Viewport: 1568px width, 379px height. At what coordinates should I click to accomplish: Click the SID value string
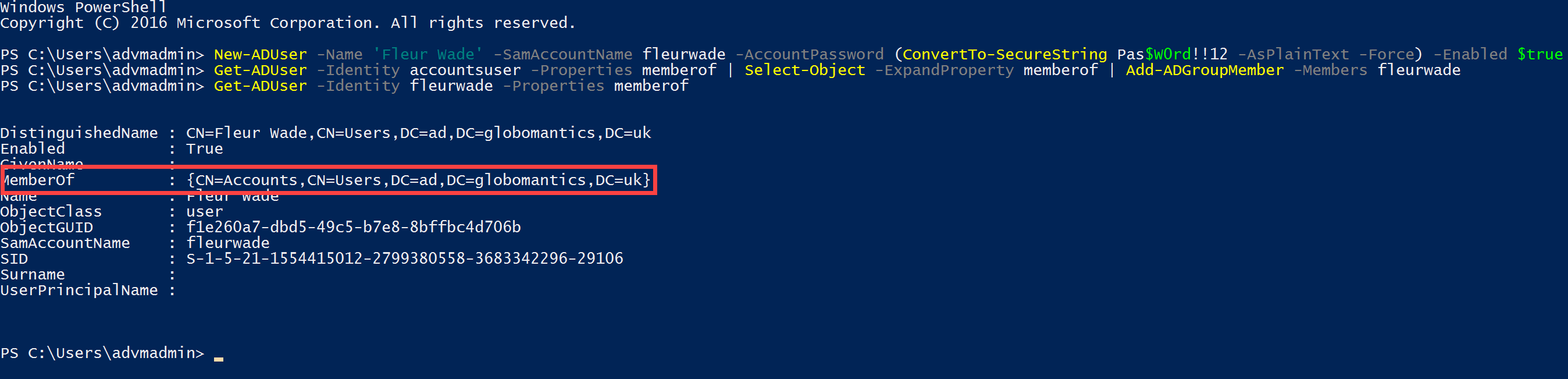pos(404,258)
